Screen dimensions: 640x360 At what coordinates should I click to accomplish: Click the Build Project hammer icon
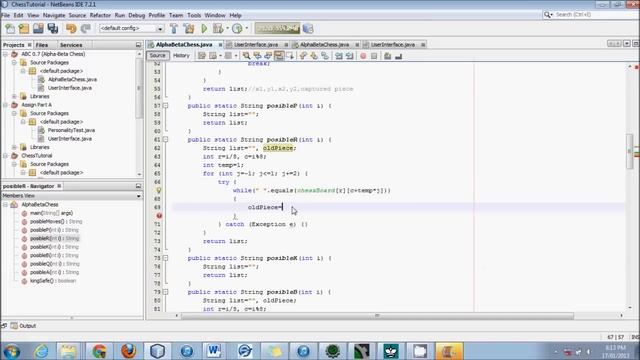click(174, 29)
